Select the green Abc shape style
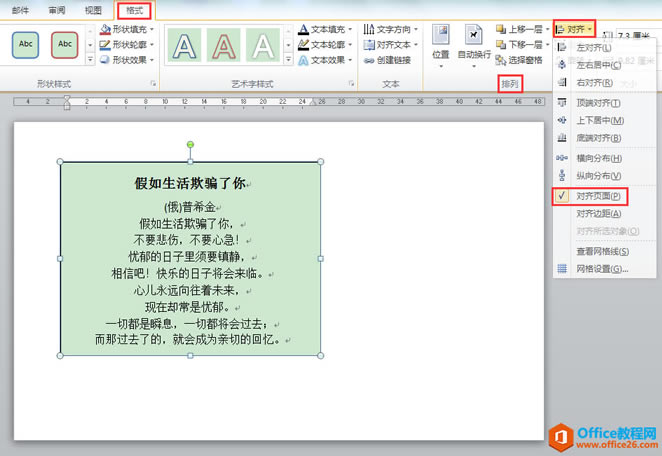This screenshot has height=456, width=662. click(25, 45)
